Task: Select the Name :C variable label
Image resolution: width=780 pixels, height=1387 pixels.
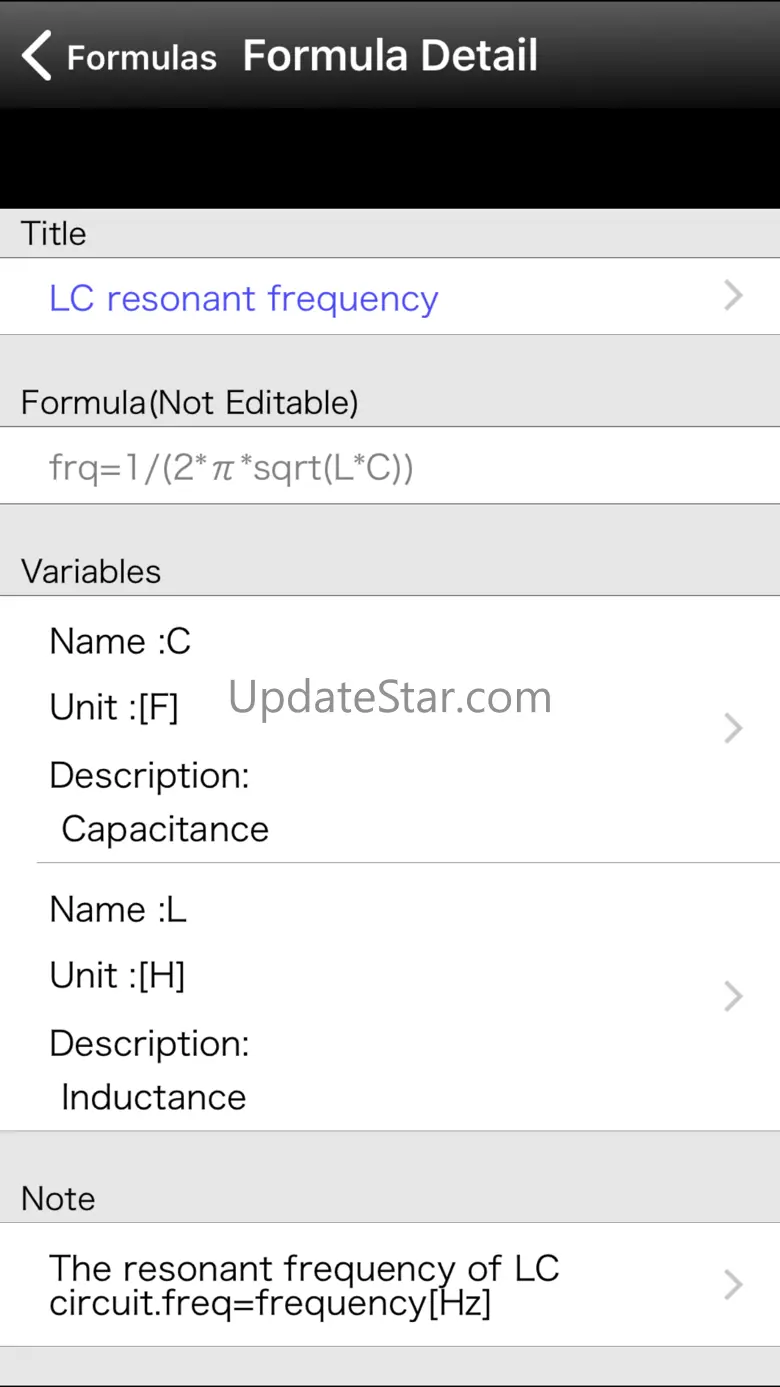Action: click(x=120, y=641)
